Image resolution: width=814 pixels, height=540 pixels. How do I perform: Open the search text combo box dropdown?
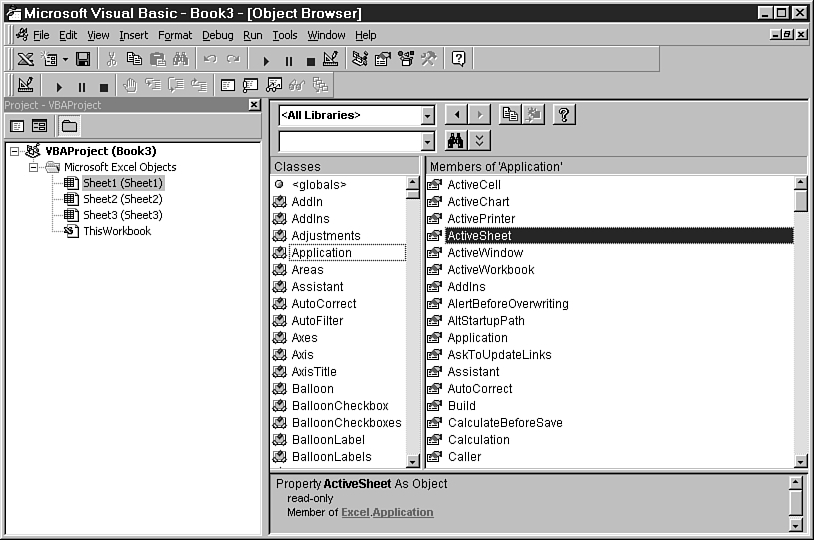click(x=428, y=142)
